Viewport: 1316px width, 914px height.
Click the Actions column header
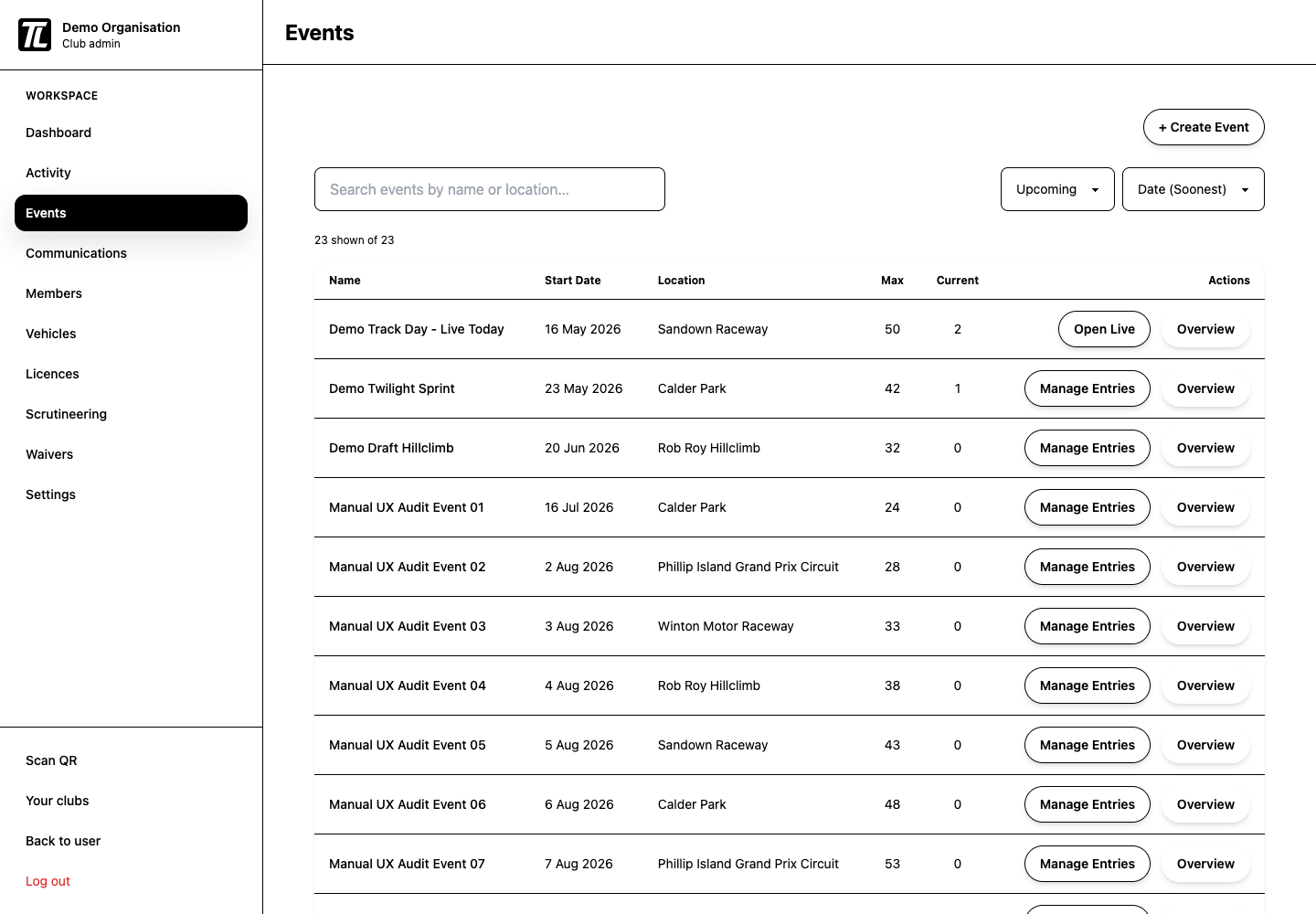tap(1229, 281)
